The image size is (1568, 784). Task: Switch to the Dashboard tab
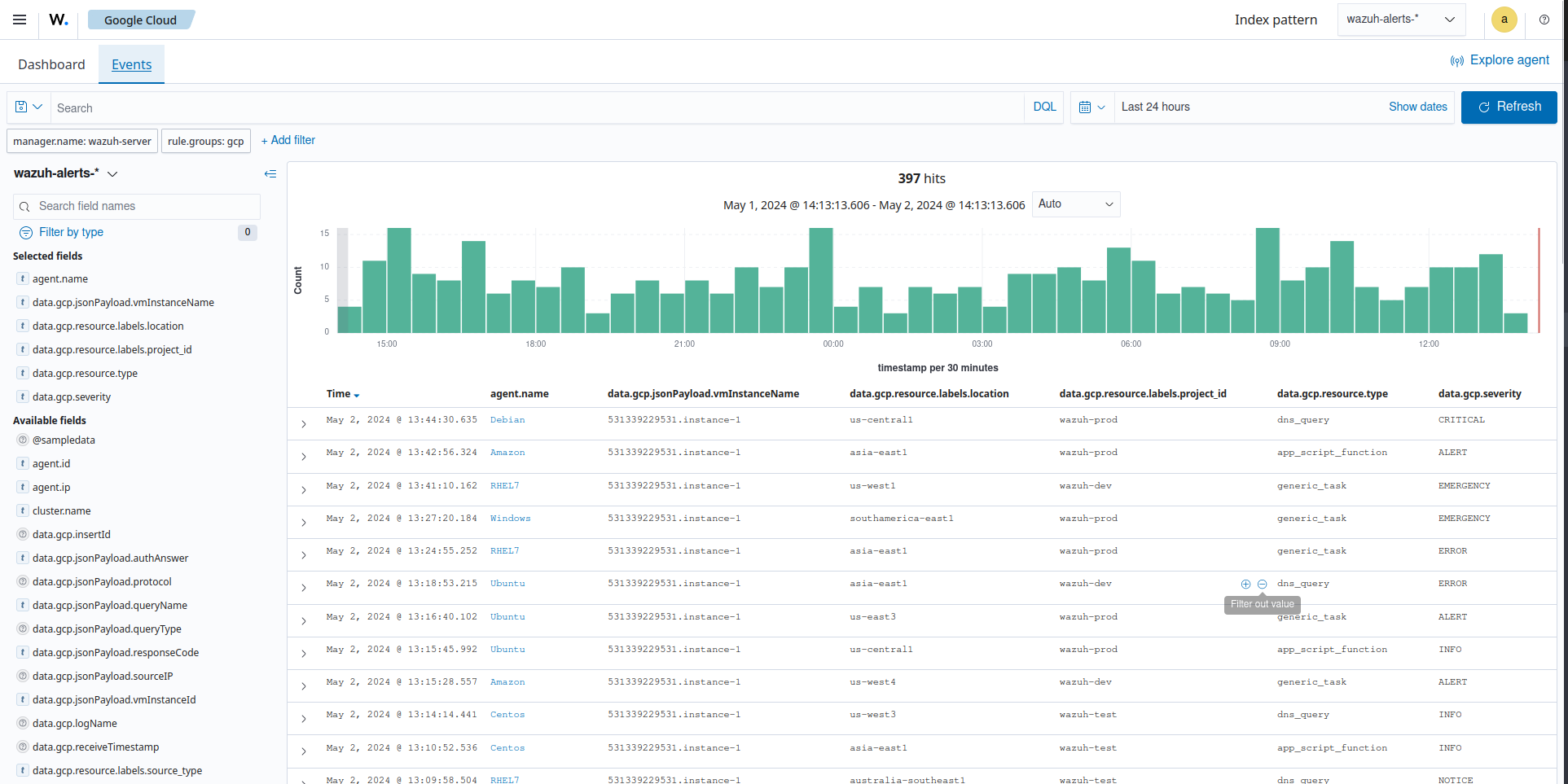51,64
